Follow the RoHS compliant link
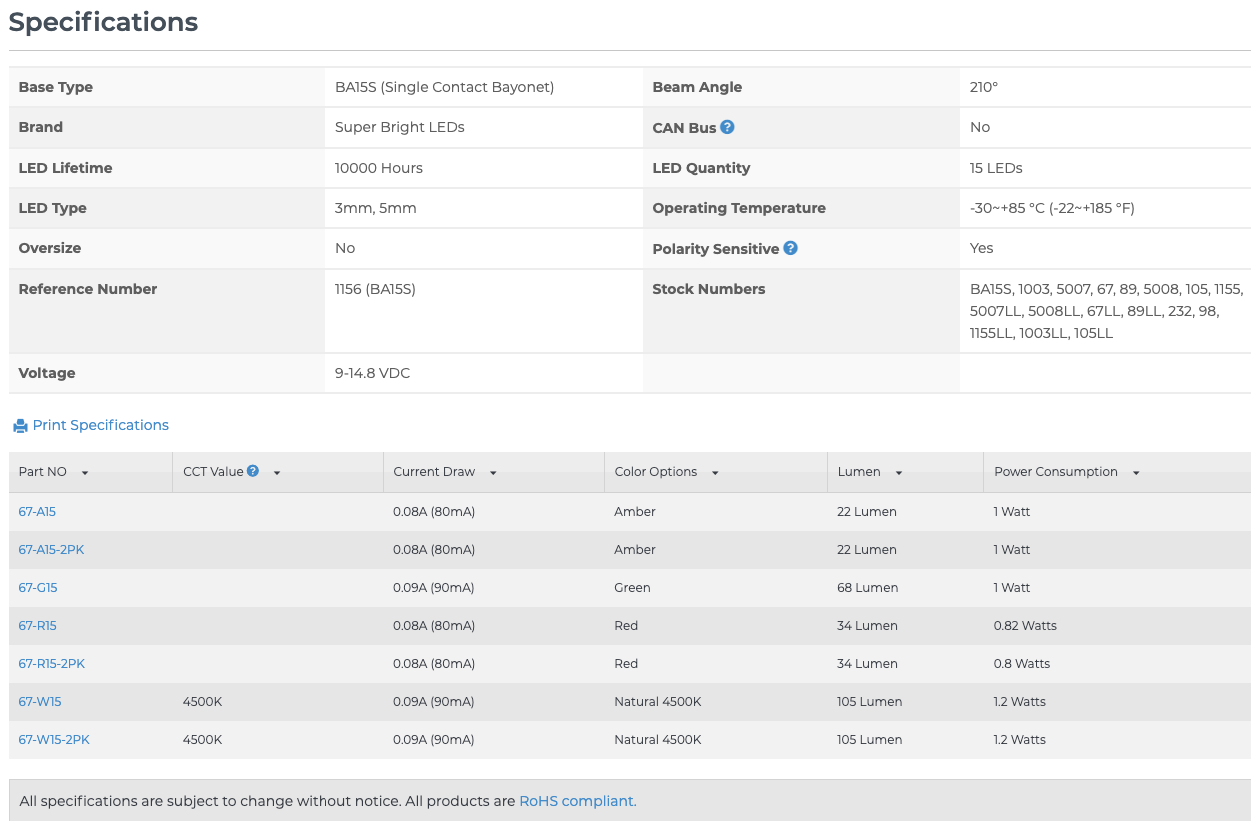 pos(577,801)
